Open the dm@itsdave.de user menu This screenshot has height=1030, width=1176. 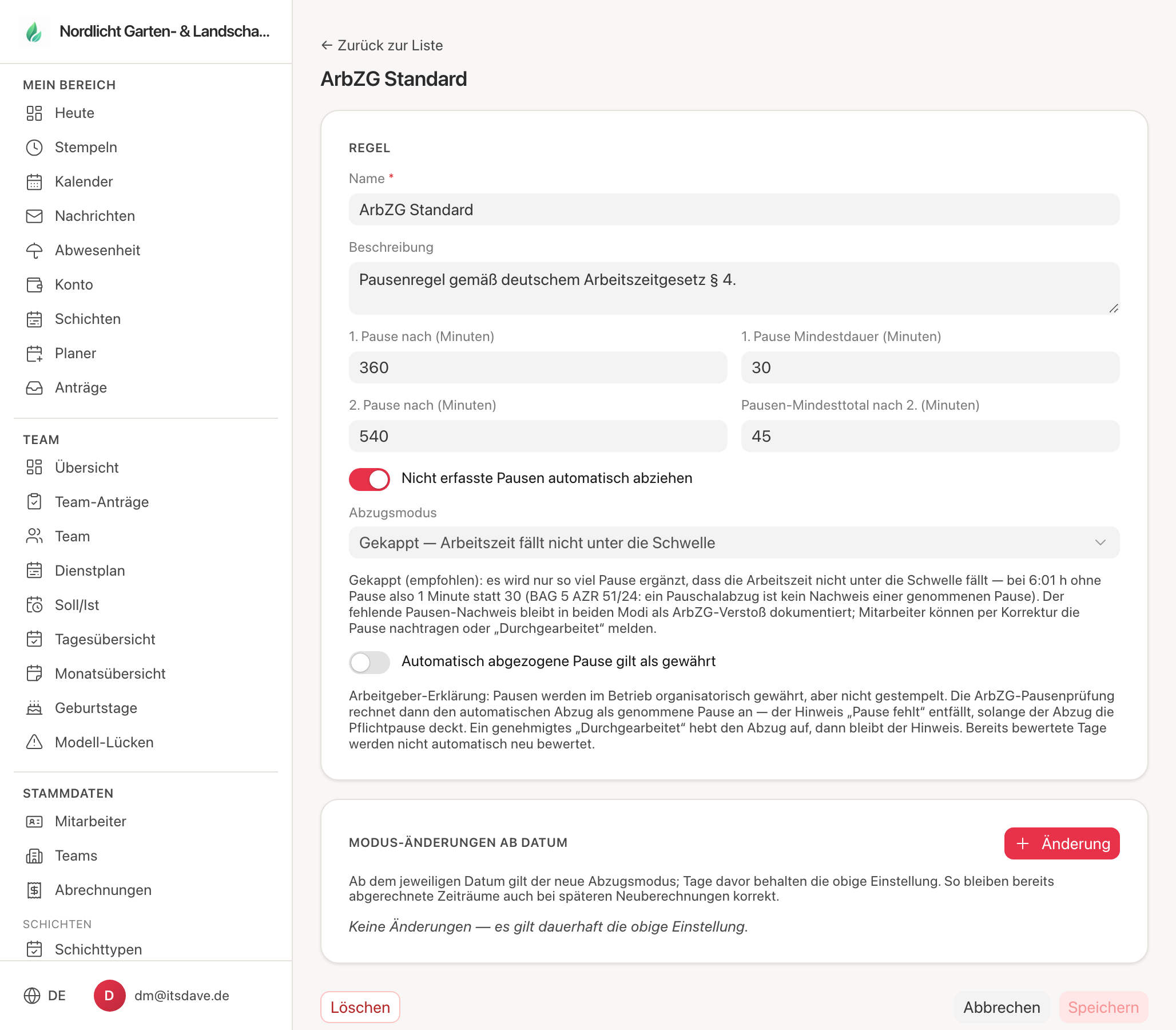[161, 996]
